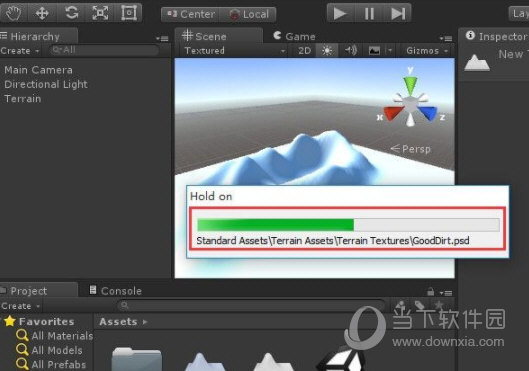The width and height of the screenshot is (529, 371).
Task: Select All Materials saved search
Action: [x=55, y=336]
